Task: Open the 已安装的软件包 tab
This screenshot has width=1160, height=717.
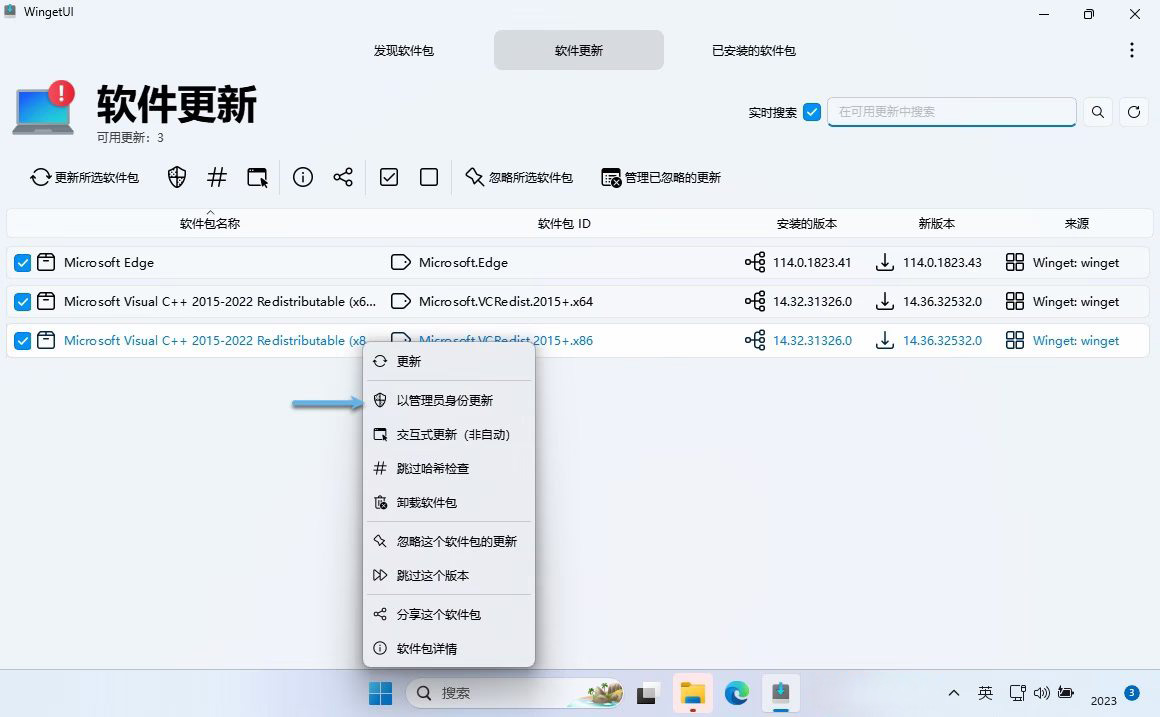Action: [x=754, y=50]
